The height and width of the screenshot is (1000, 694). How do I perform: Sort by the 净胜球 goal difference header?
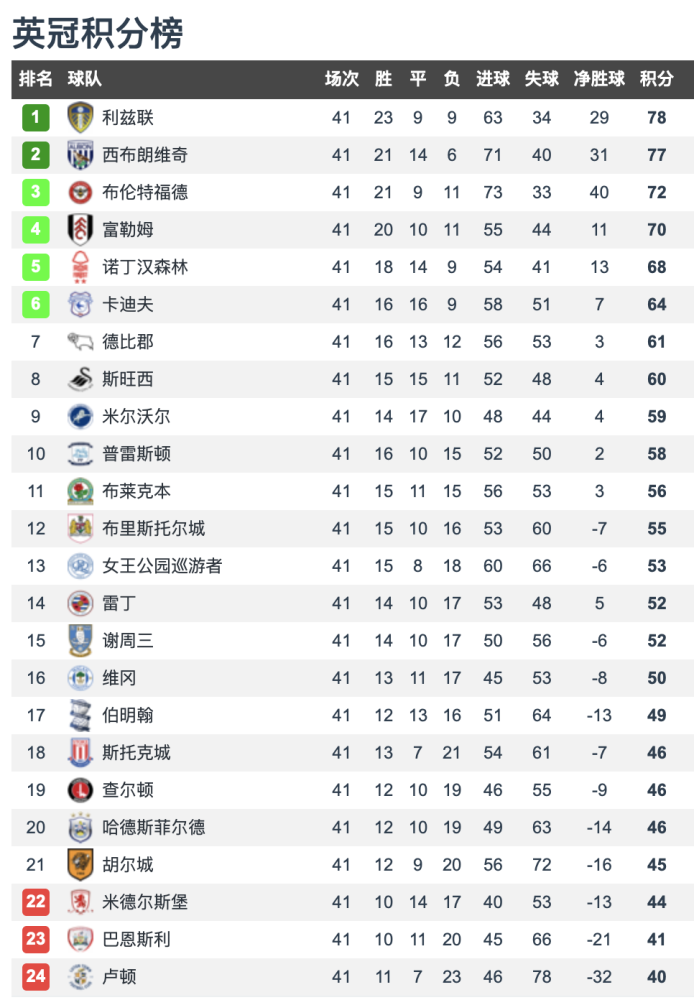[599, 79]
